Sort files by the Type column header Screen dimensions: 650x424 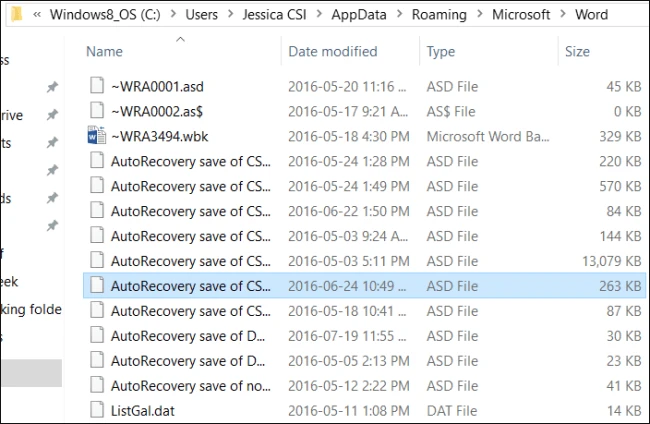441,51
